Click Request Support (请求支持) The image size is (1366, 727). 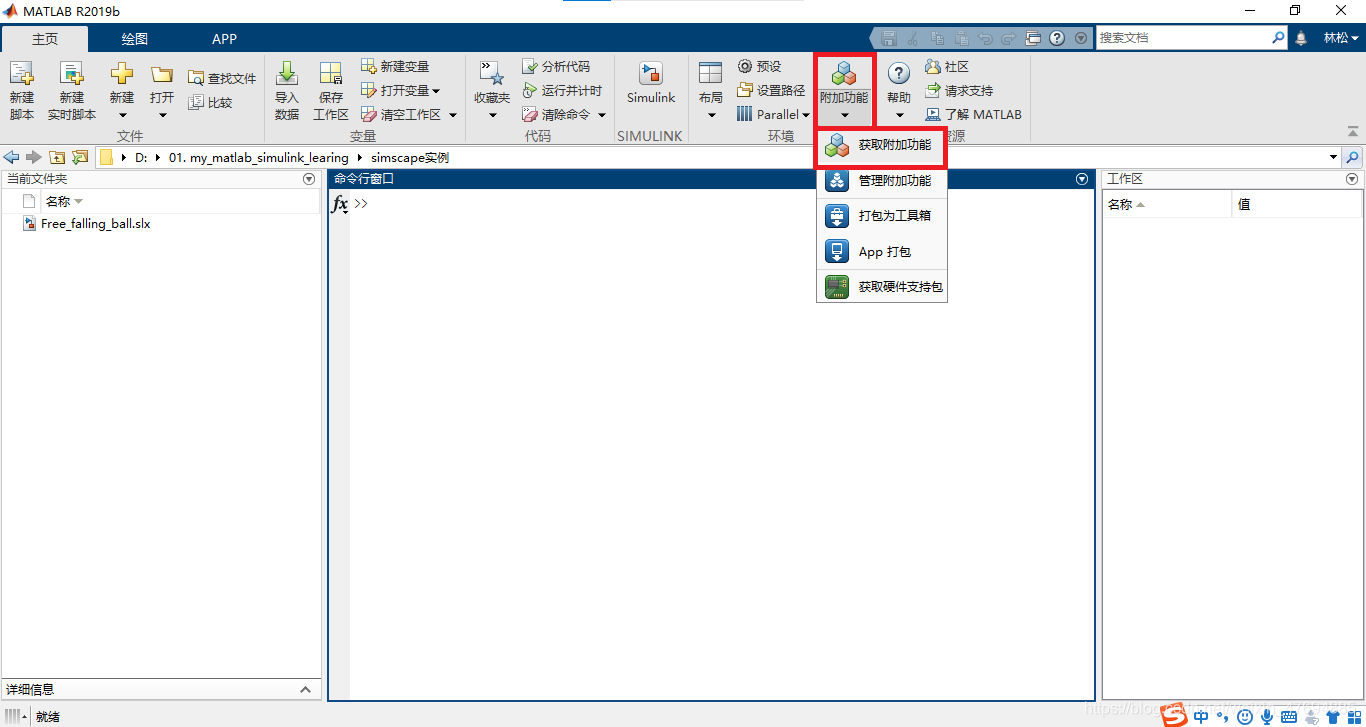coord(959,90)
